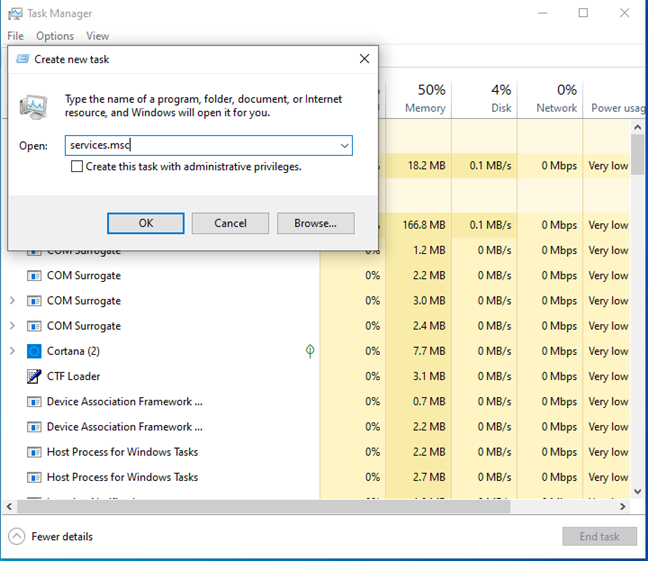648x561 pixels.
Task: Click the Create new task dialog icon
Action: tap(22, 59)
